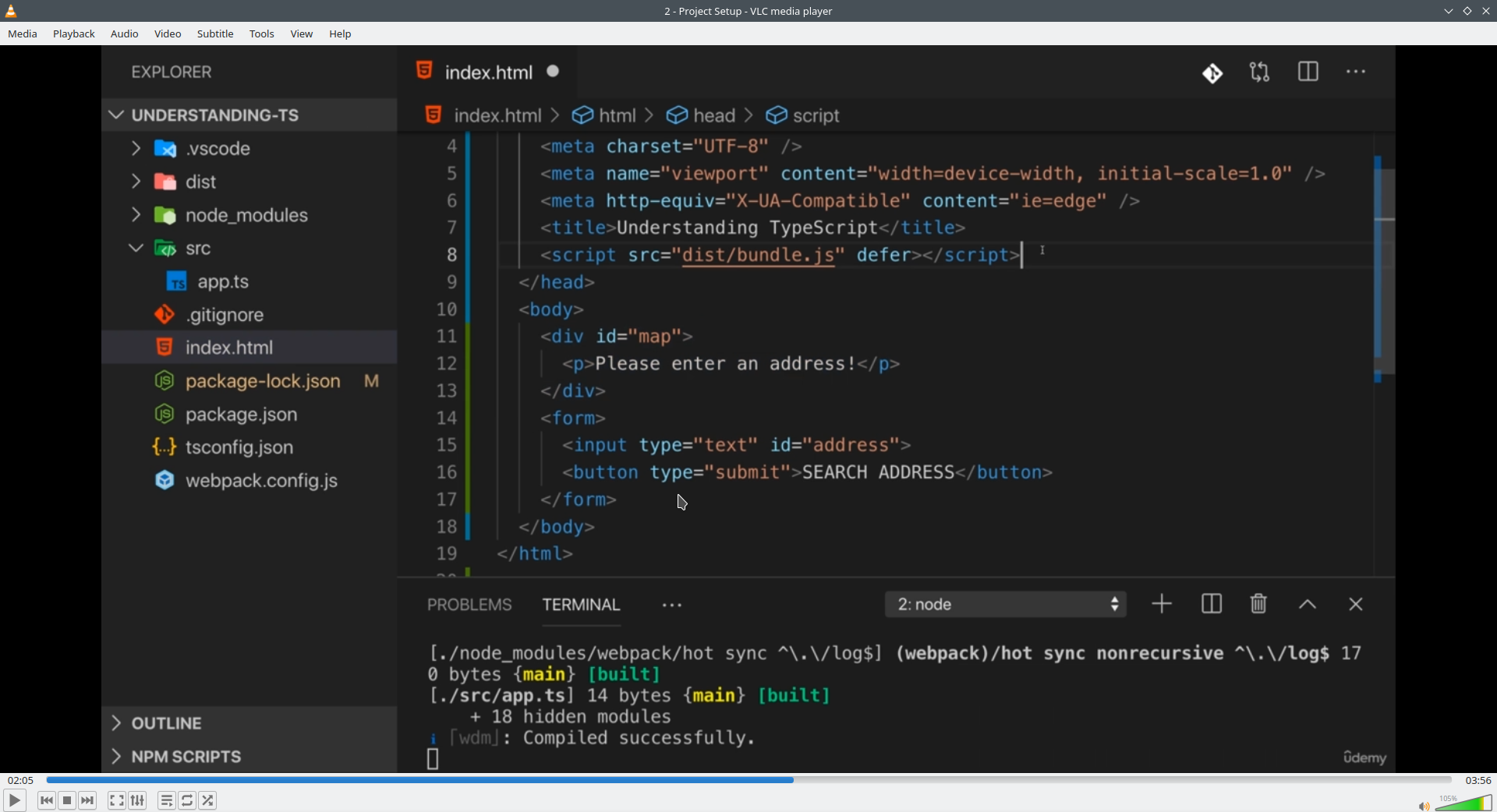Stop playback with the stop button

click(x=67, y=800)
